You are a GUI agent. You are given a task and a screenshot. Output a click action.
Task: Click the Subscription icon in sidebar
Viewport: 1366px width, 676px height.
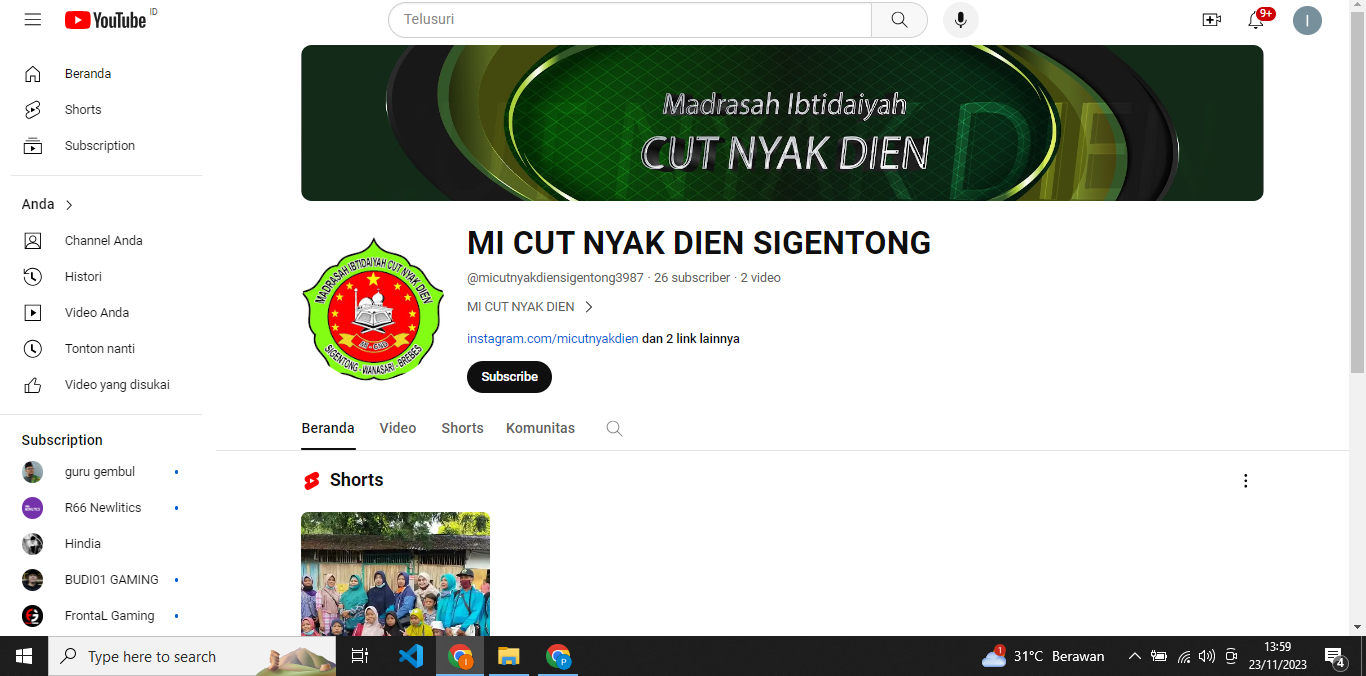click(33, 146)
